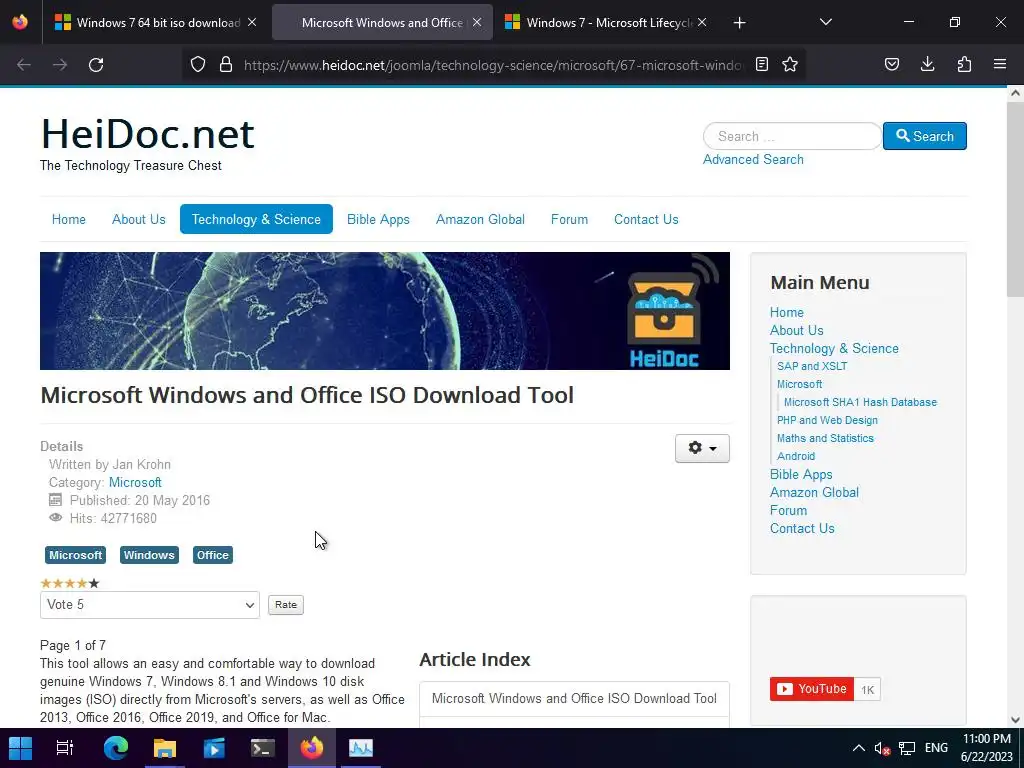Open the Windows Start button
Screen dimensions: 1024x768
pyautogui.click(x=20, y=748)
